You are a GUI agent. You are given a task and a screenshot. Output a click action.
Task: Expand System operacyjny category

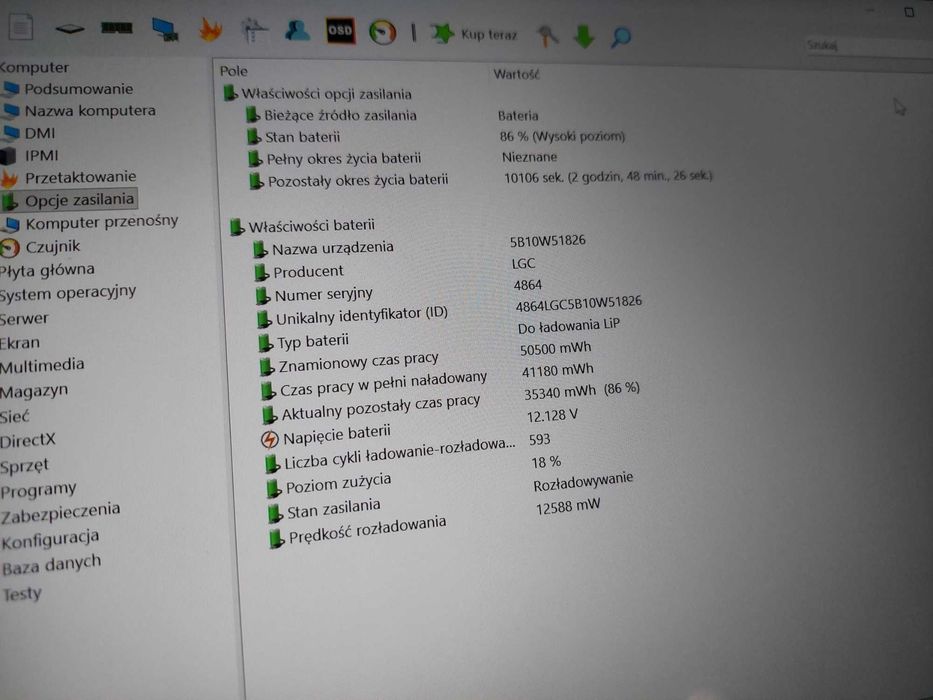pos(68,294)
